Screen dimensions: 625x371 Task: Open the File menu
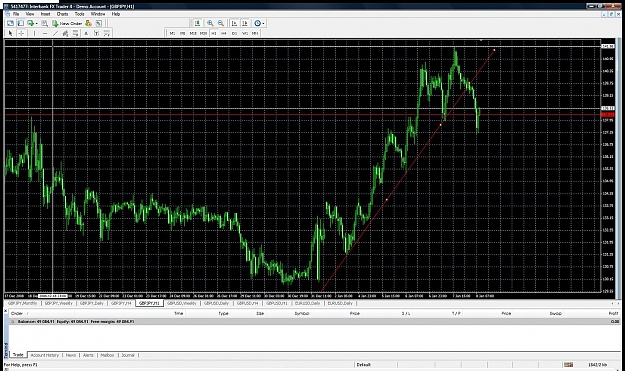pyautogui.click(x=16, y=14)
